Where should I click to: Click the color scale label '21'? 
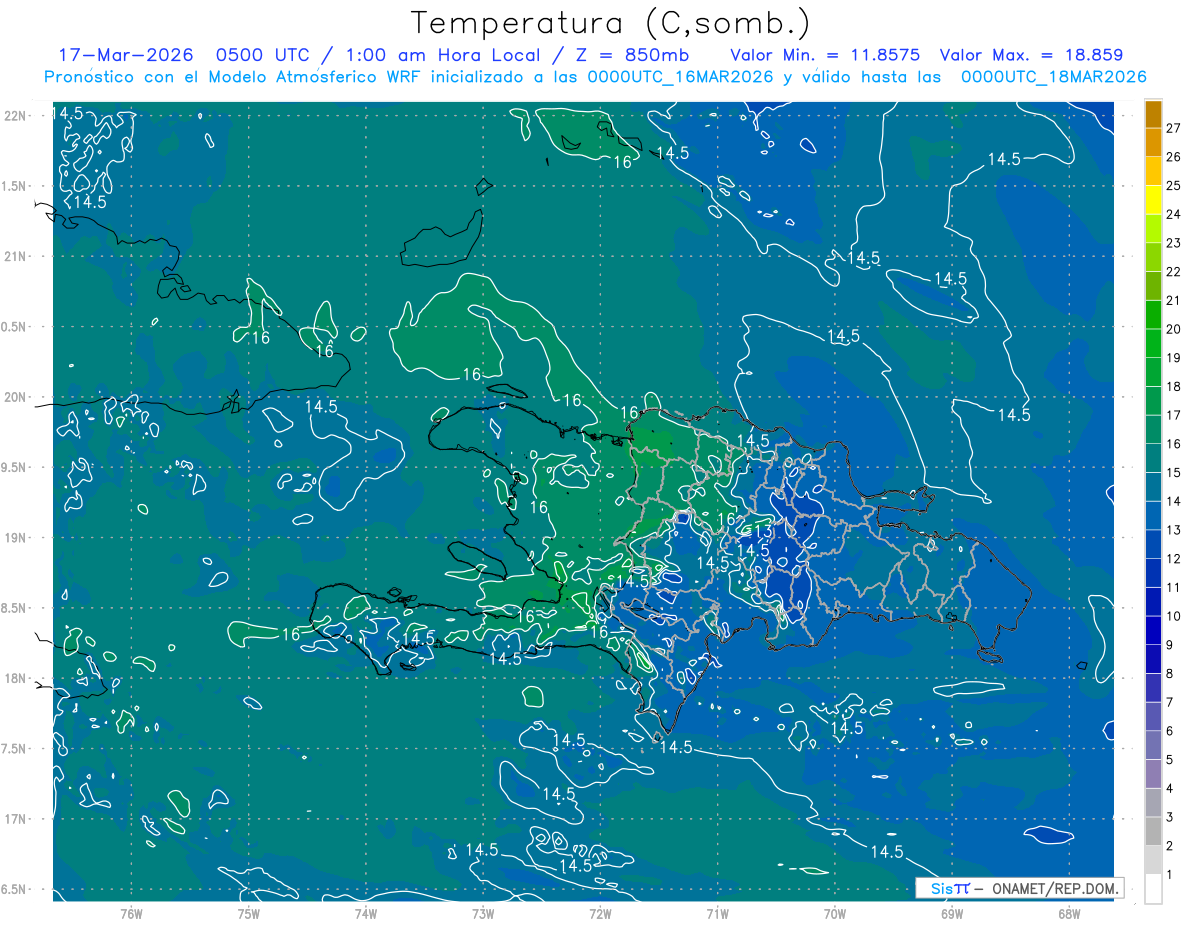coord(1174,301)
